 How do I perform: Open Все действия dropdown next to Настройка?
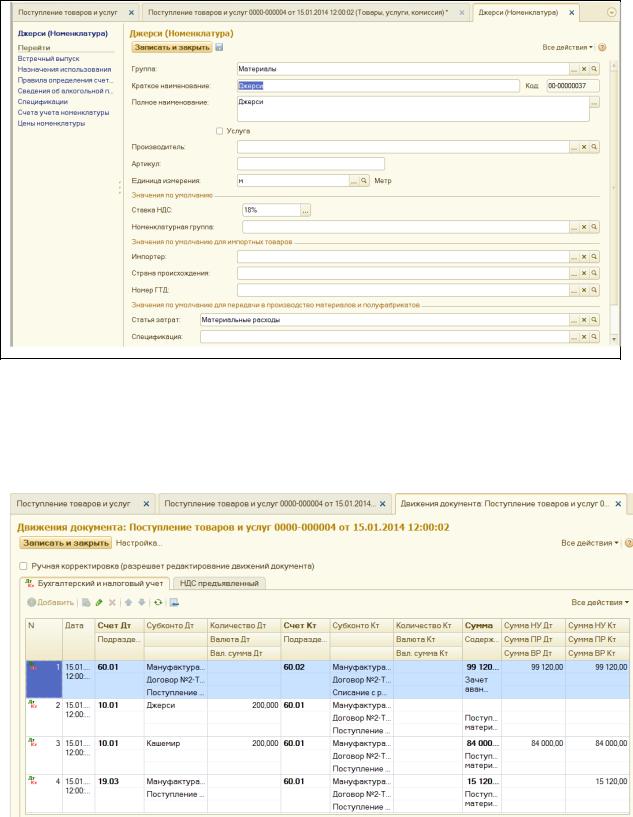(x=590, y=543)
